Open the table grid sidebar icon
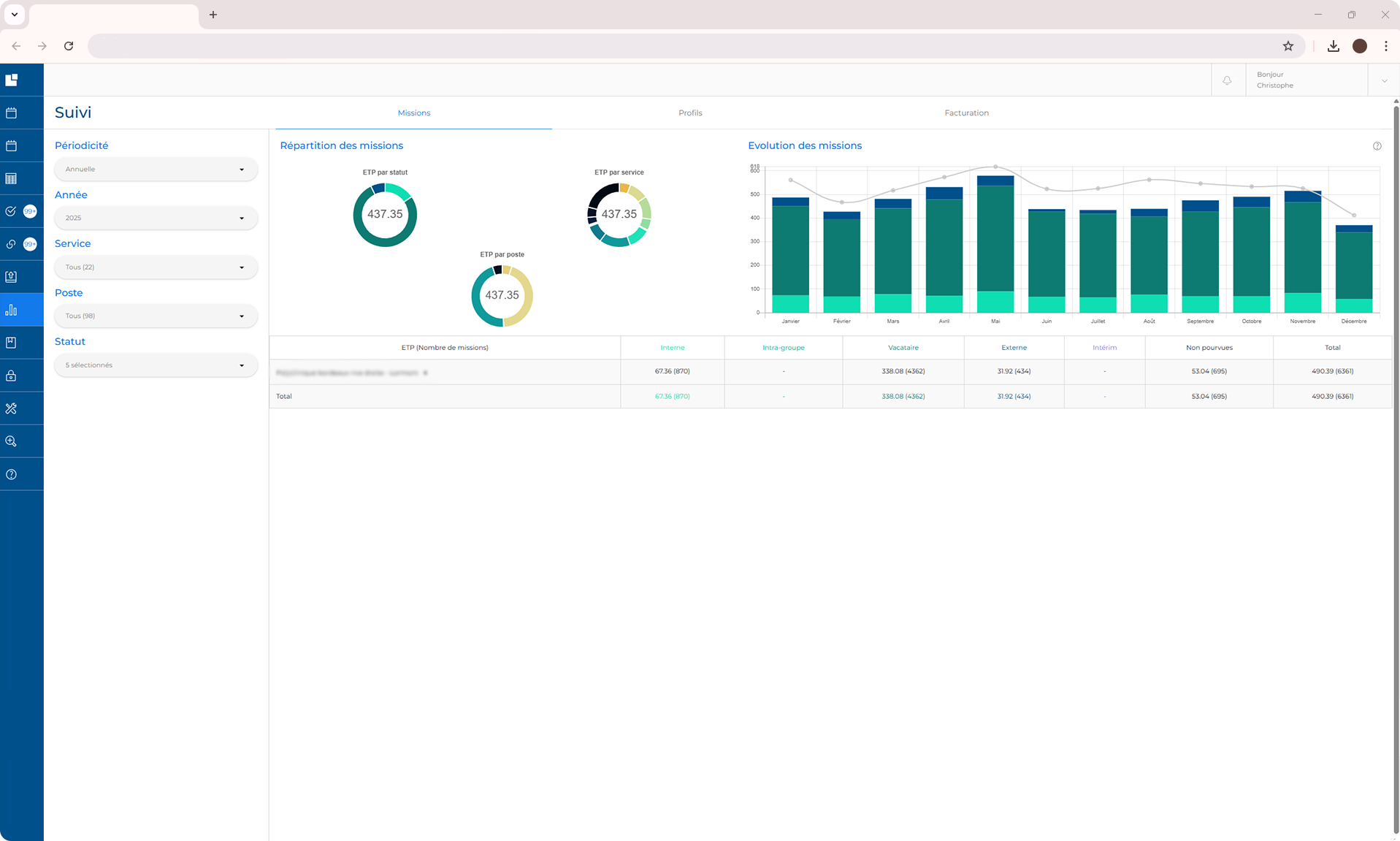This screenshot has height=841, width=1400. coord(12,179)
